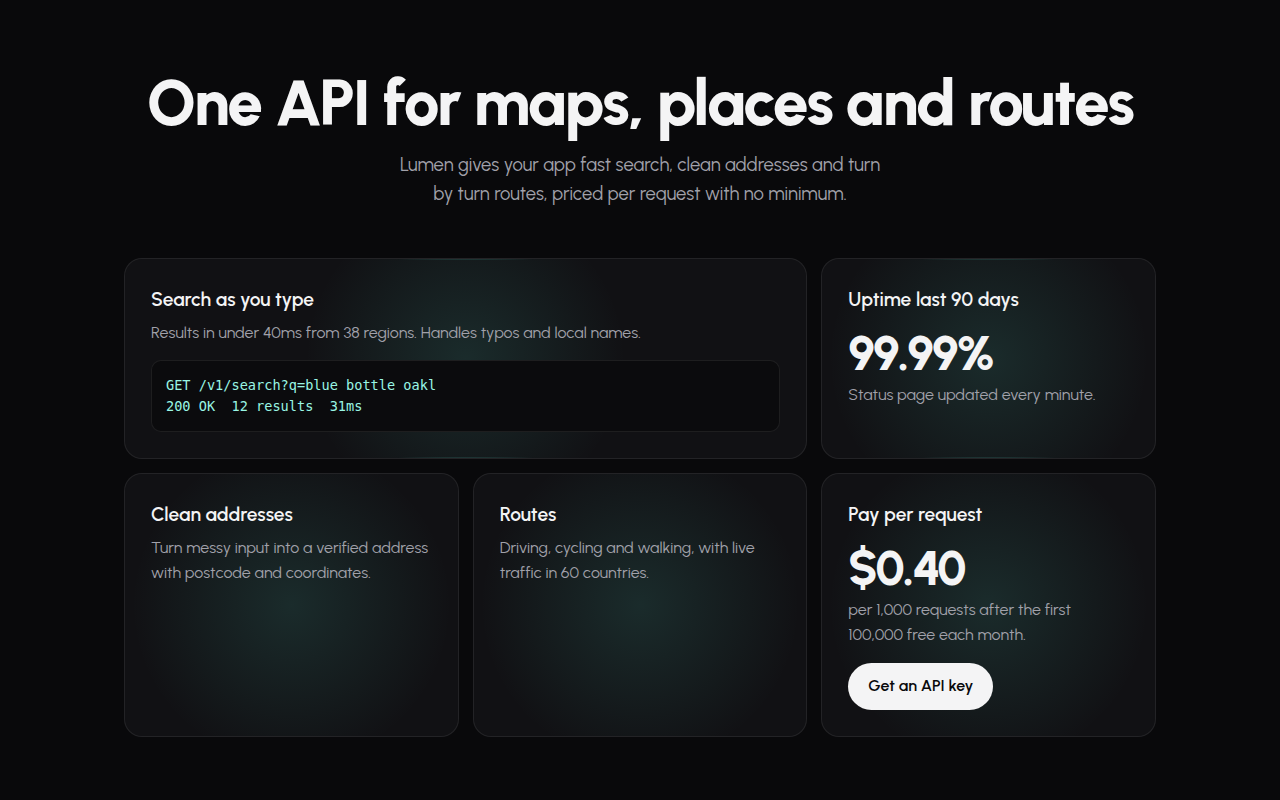Click the 'Lumen gives your app fast search' subtitle

[640, 178]
